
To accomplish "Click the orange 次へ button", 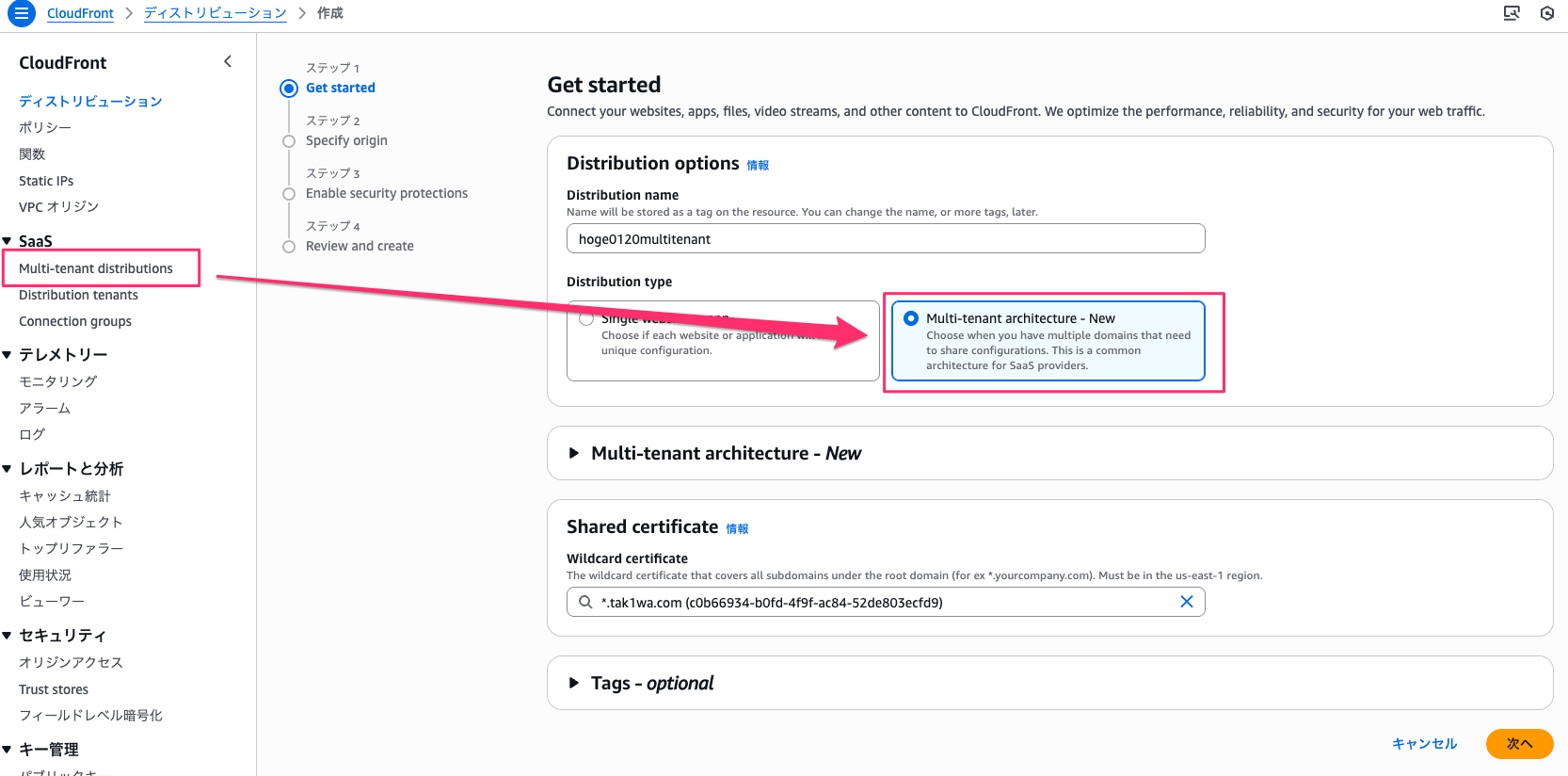I will tap(1519, 743).
